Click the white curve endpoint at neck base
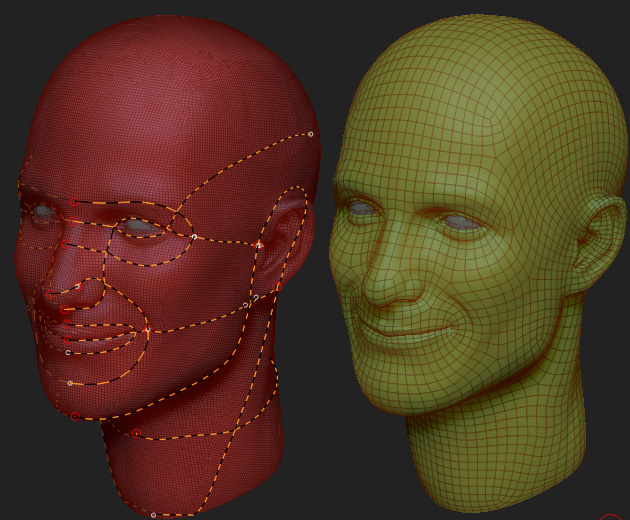630x520 pixels. (x=153, y=515)
